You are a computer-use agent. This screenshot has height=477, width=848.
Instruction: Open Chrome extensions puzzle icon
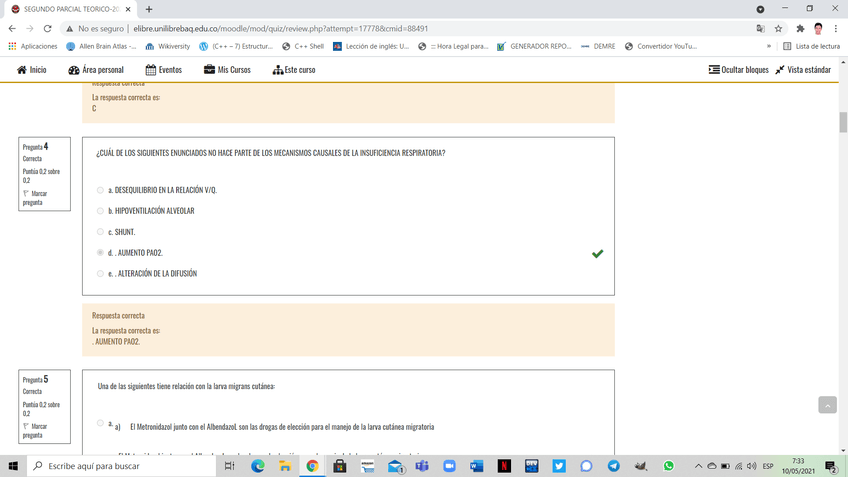tap(800, 29)
